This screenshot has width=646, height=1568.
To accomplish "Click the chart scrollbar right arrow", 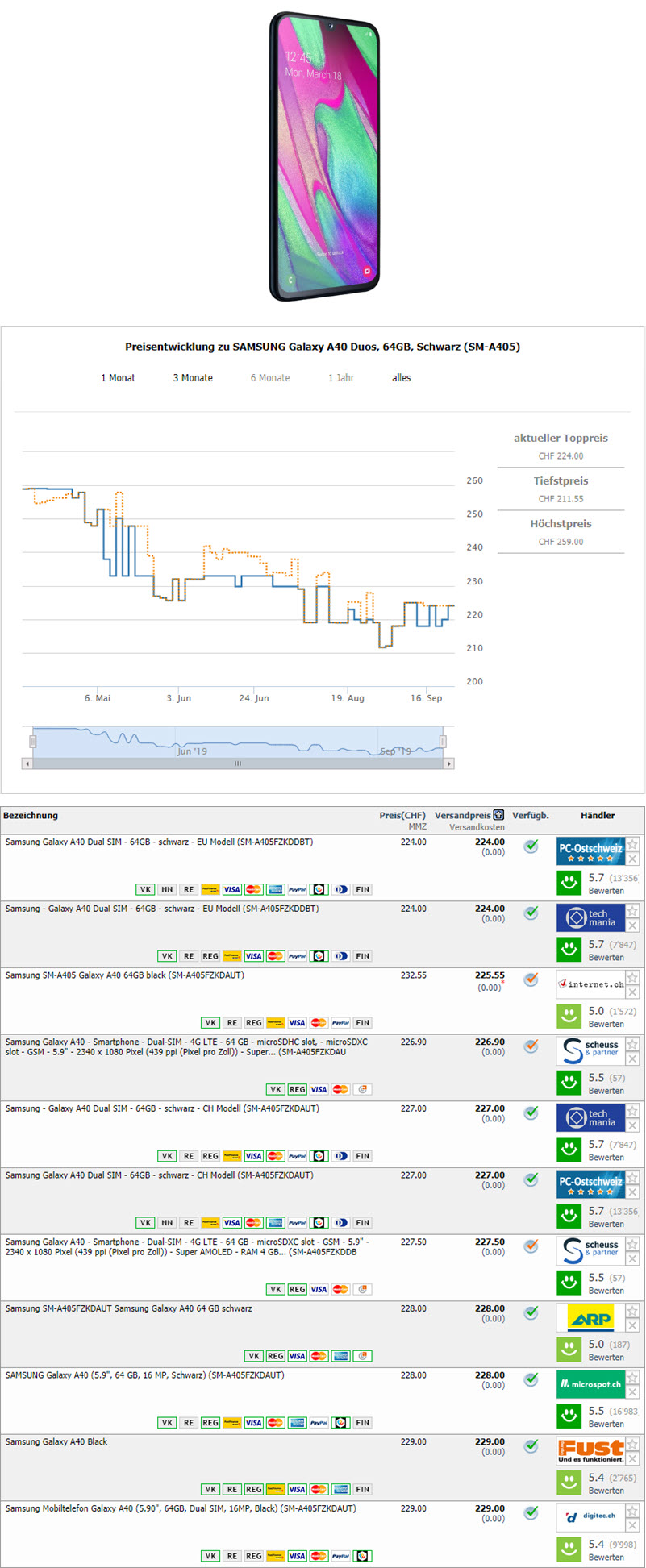I will 449,763.
